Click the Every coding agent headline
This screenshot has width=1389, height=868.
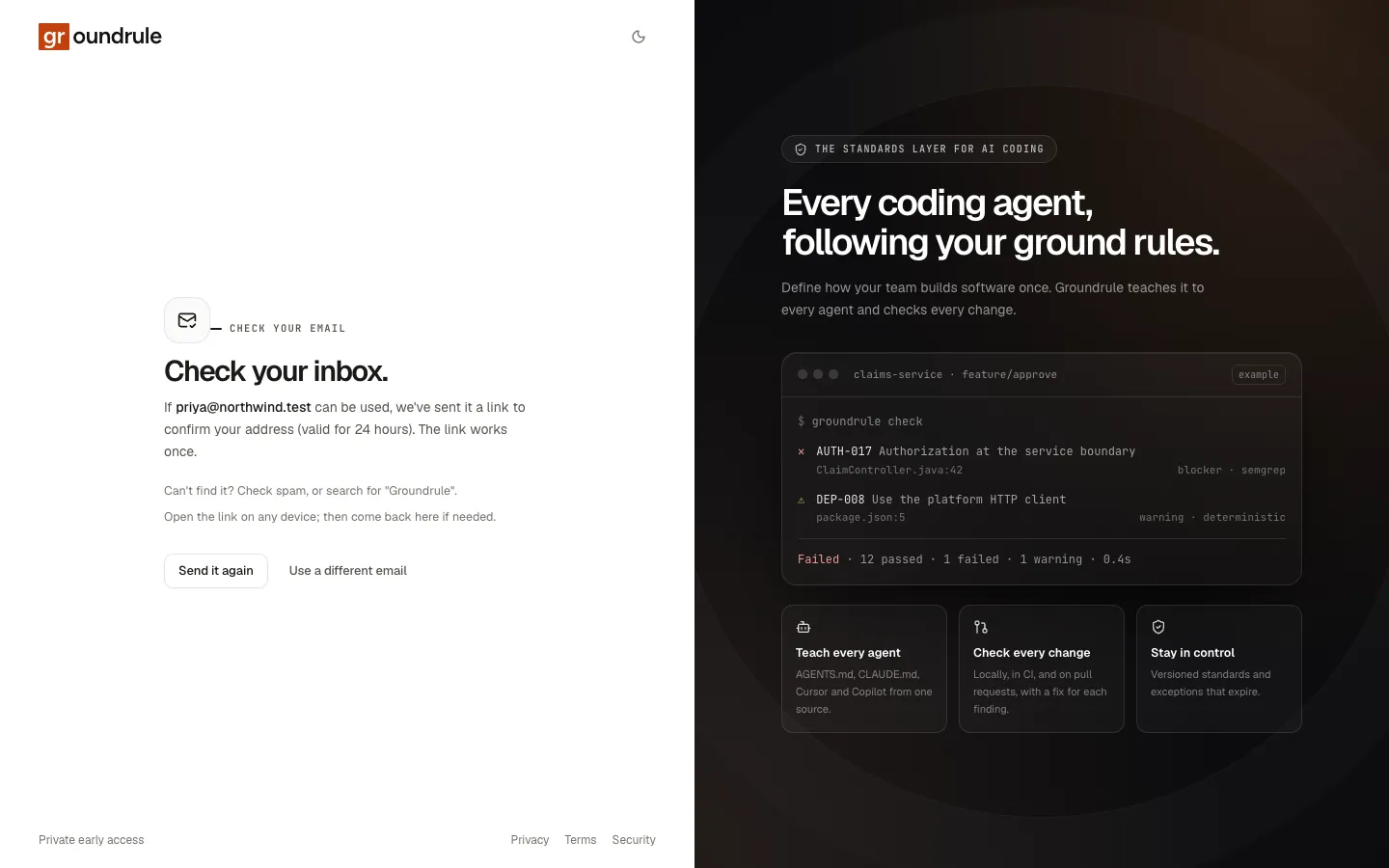pyautogui.click(x=1000, y=223)
